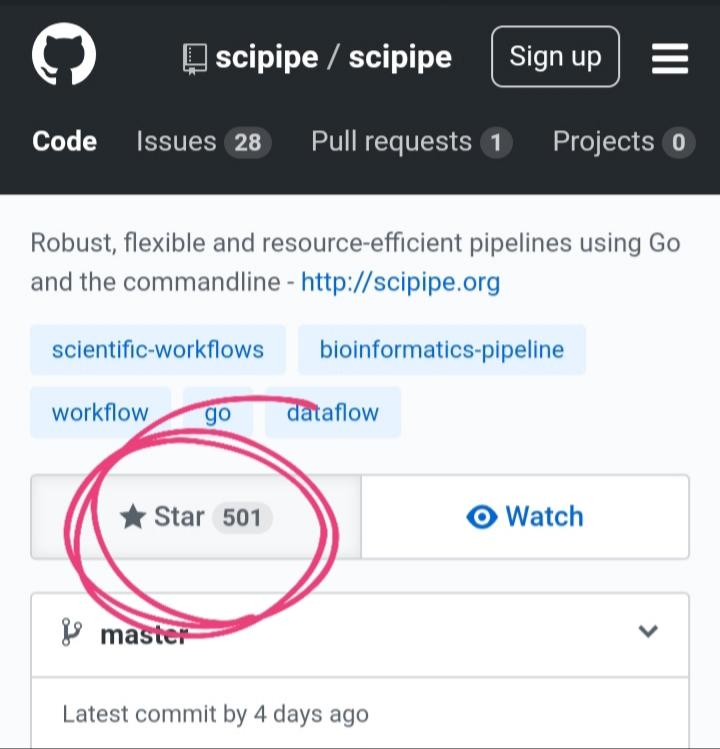The width and height of the screenshot is (720, 749).
Task: Select the scientific-workflows topic tag
Action: click(158, 349)
